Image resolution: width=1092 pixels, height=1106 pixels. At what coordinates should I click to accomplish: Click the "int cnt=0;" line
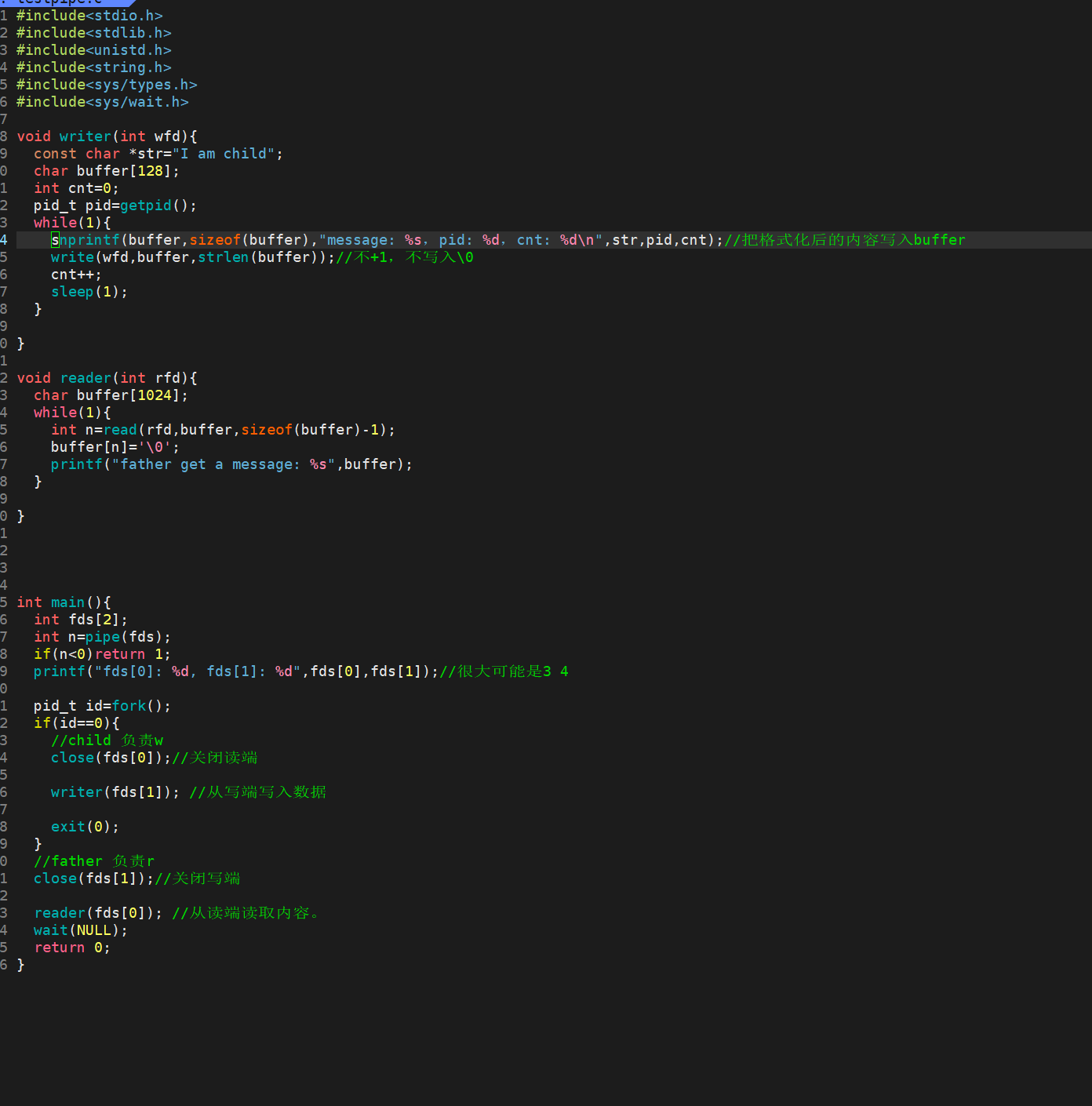pyautogui.click(x=76, y=188)
